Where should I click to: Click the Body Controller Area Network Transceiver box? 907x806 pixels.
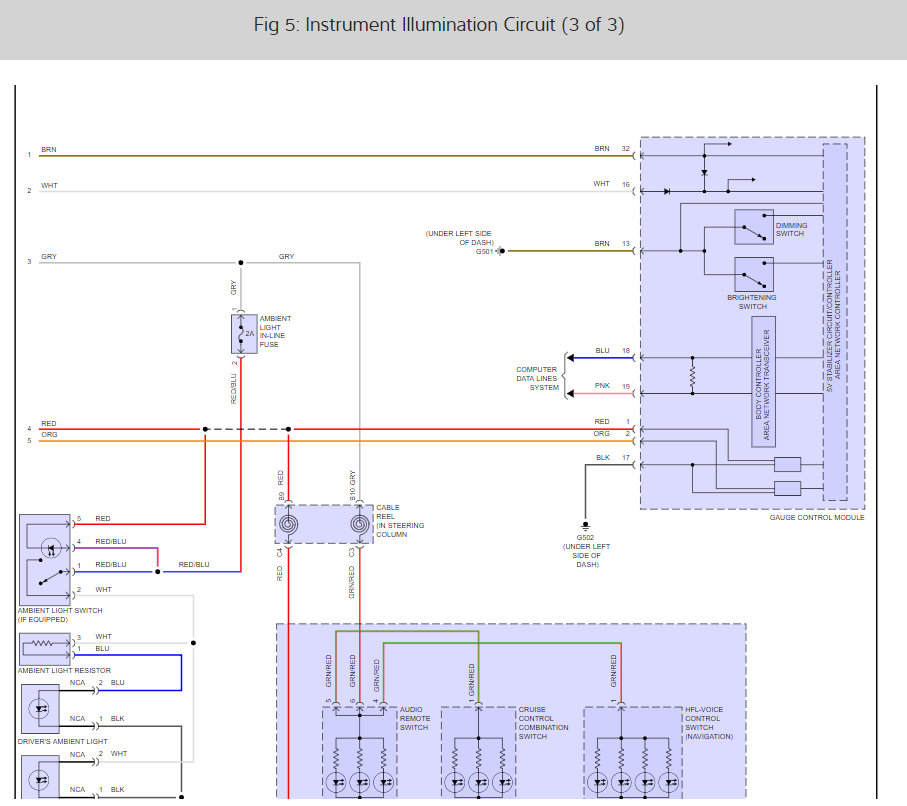pos(763,382)
